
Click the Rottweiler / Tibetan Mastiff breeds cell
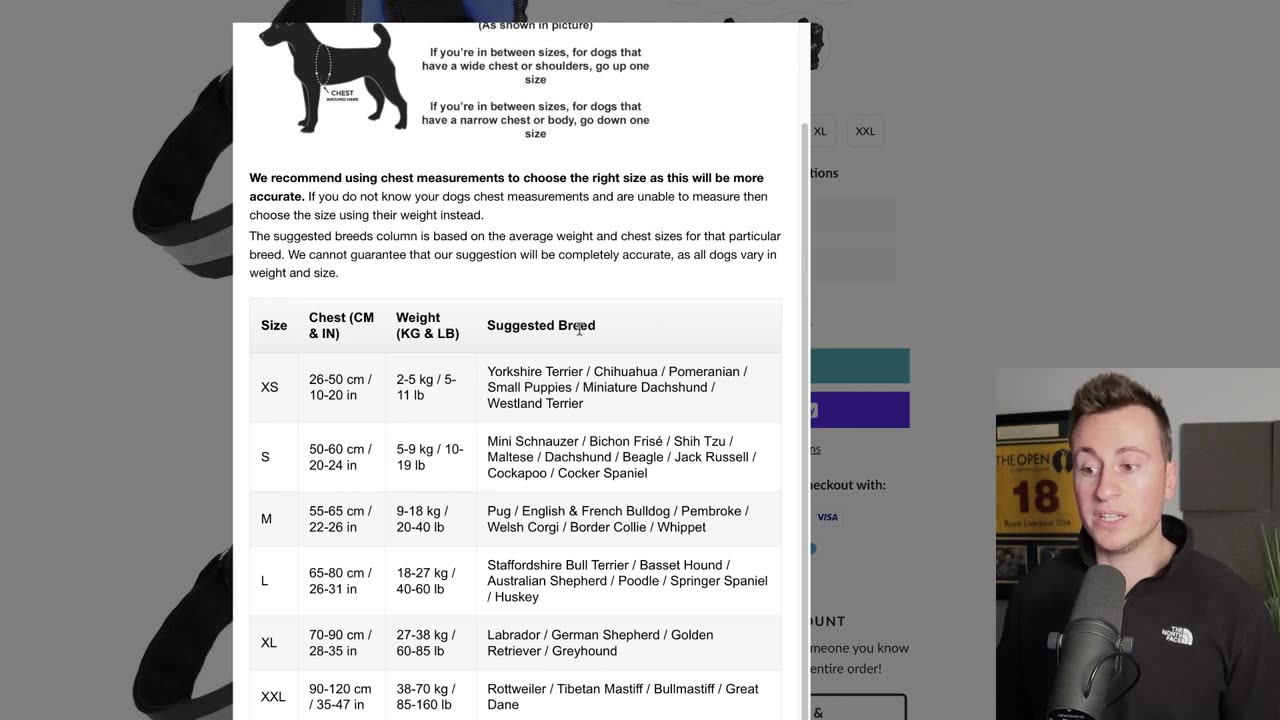coord(628,697)
